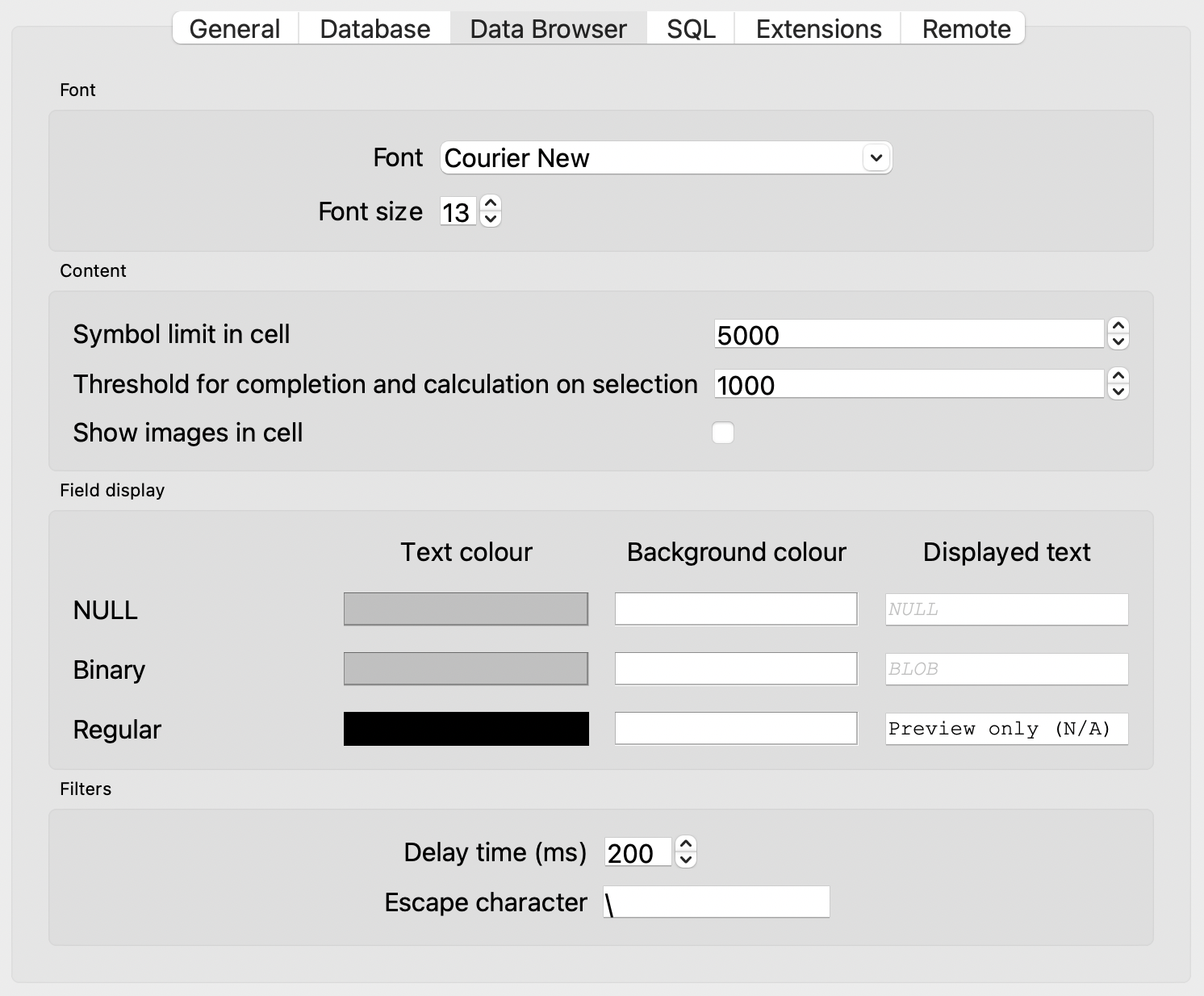Enable Show images in cell
The width and height of the screenshot is (1204, 996).
723,433
